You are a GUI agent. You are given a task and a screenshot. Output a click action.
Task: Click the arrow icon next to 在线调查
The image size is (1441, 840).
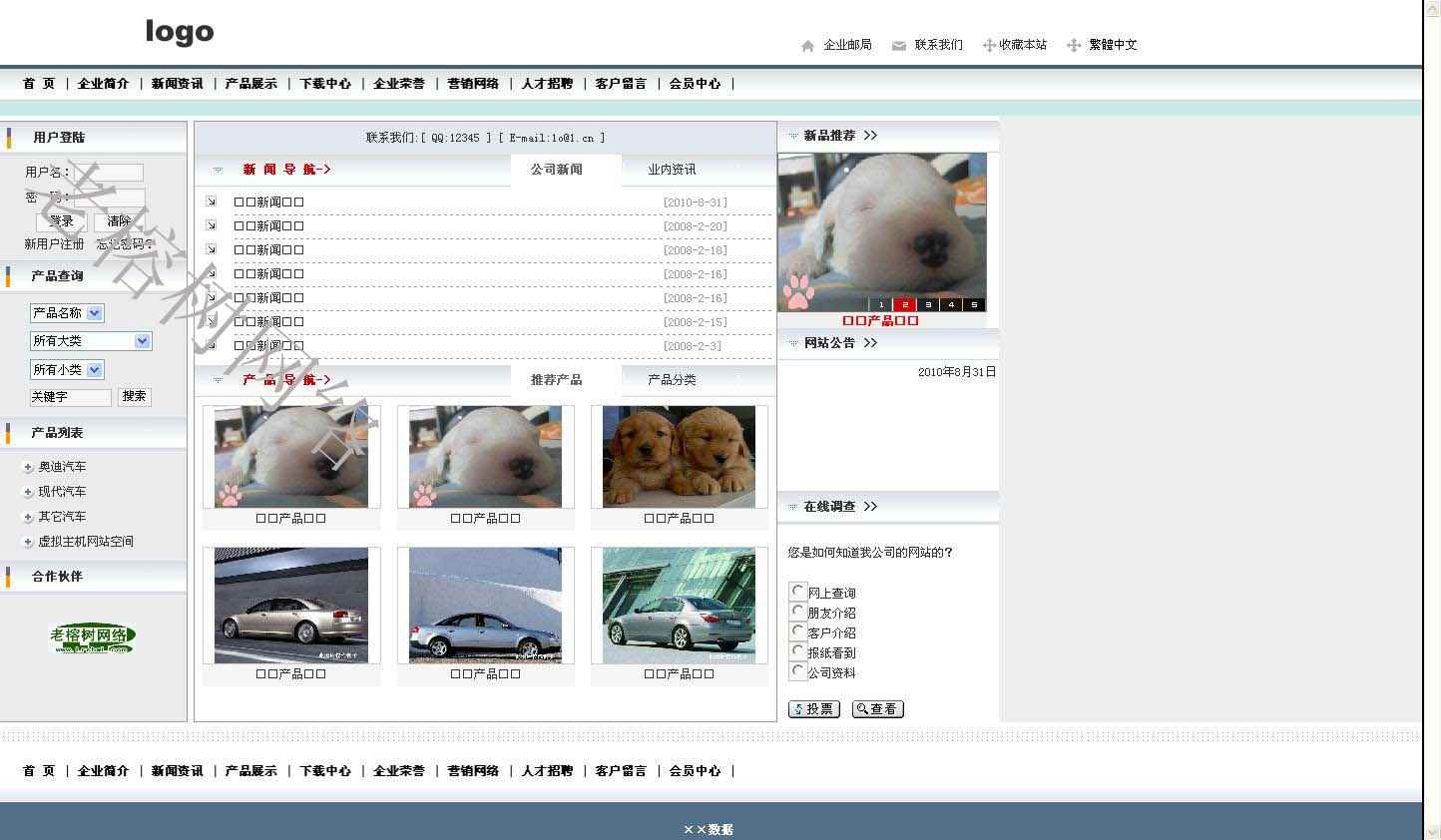[870, 507]
